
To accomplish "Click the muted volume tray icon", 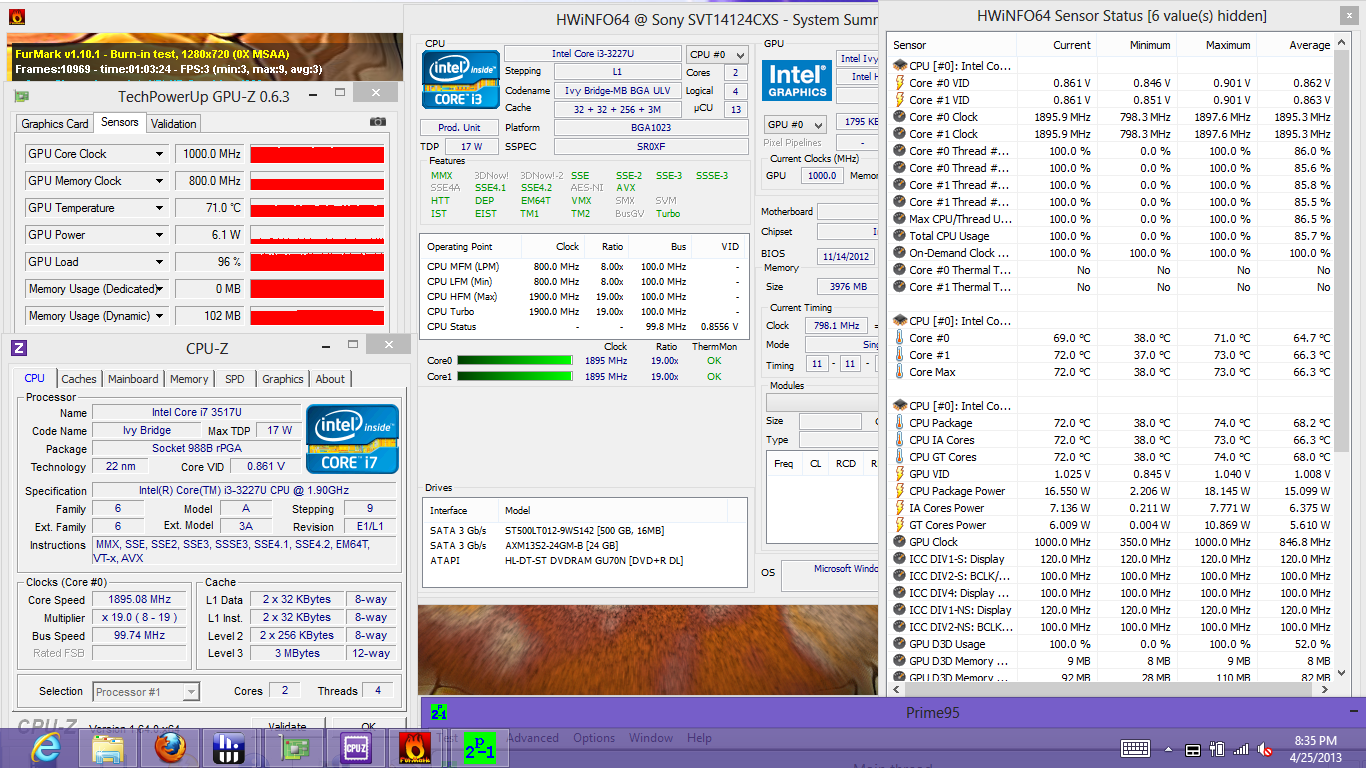I will [x=1265, y=748].
